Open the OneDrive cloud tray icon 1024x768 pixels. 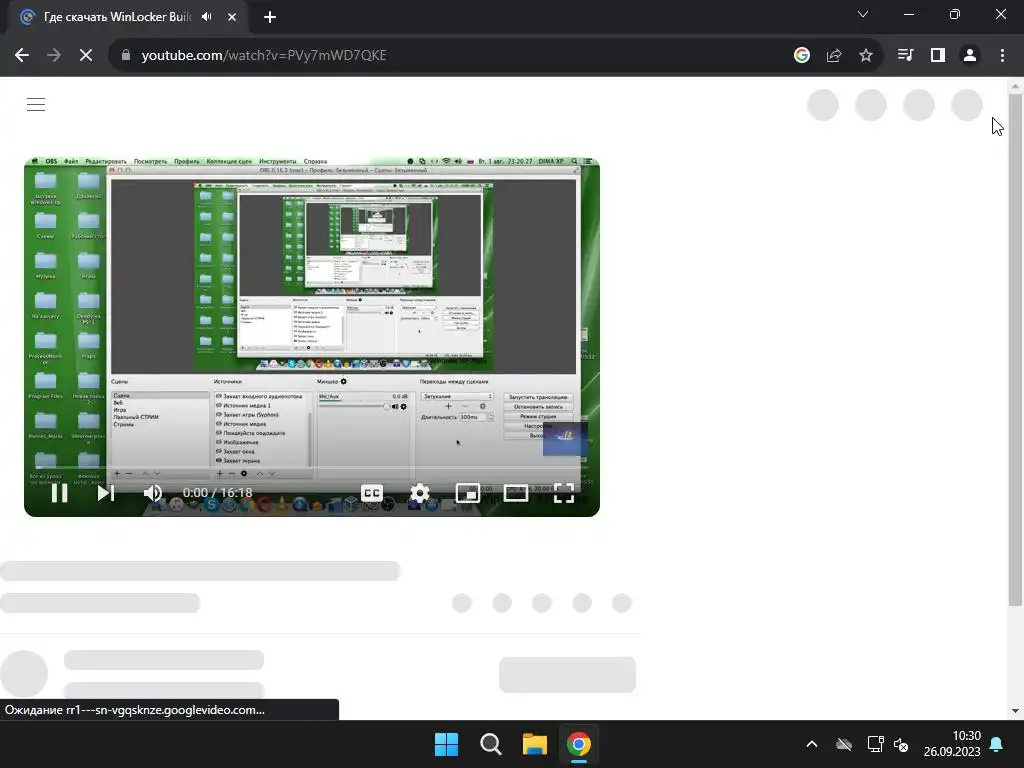pos(844,744)
